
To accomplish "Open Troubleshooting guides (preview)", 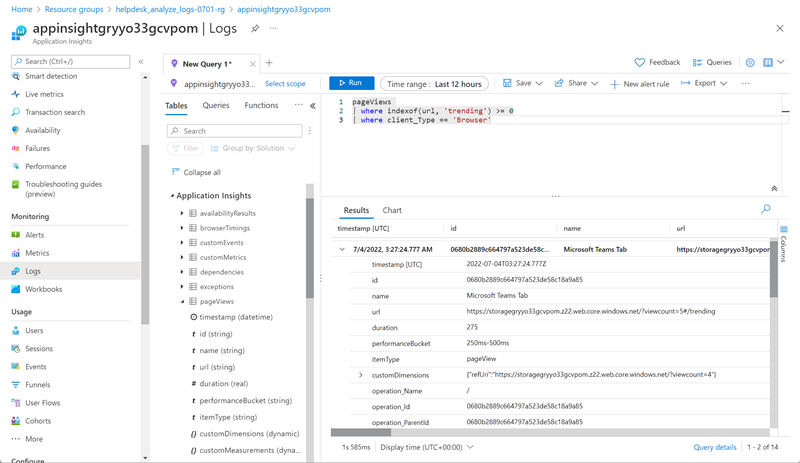I will pos(63,189).
